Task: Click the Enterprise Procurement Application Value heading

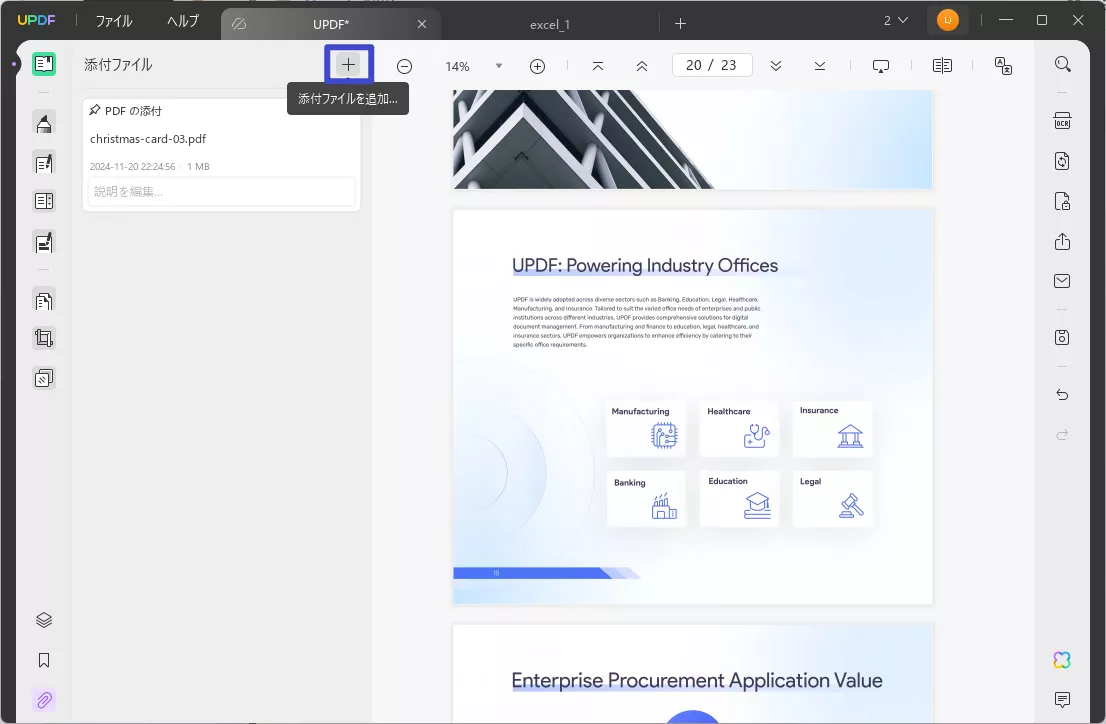Action: (x=697, y=680)
